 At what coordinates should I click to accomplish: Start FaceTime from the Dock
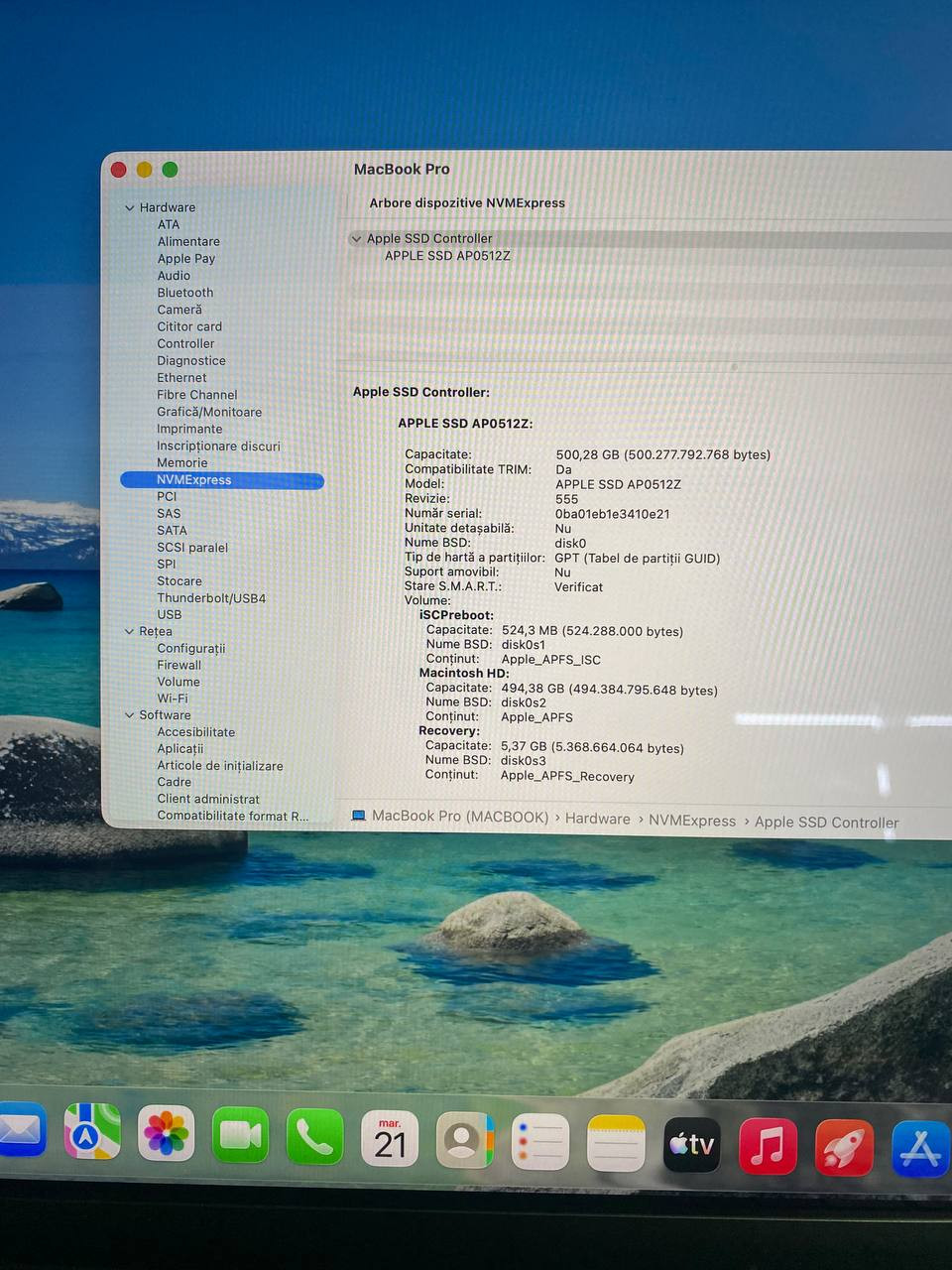coord(240,1135)
